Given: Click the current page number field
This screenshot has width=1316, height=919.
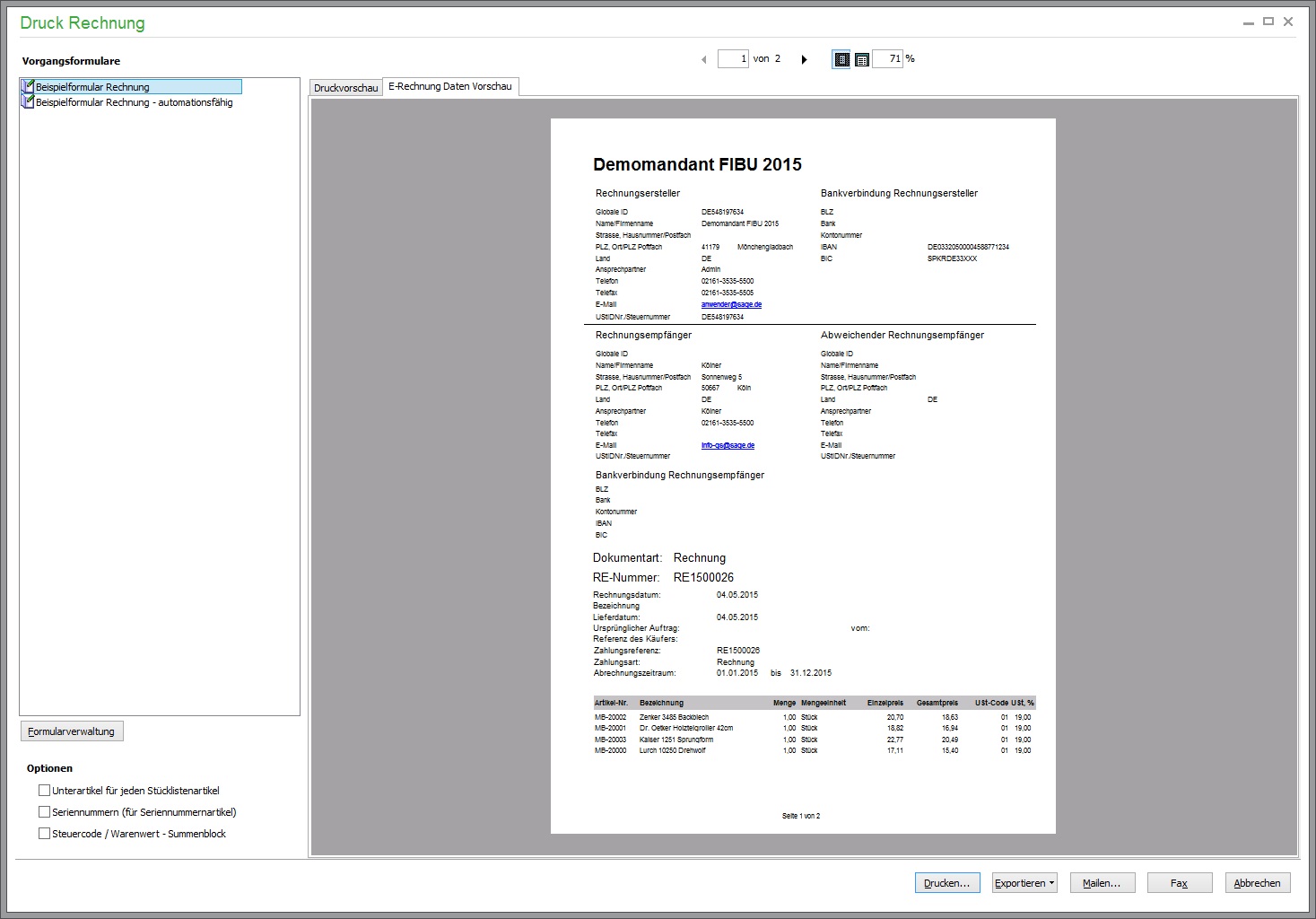Looking at the screenshot, I should 733,59.
